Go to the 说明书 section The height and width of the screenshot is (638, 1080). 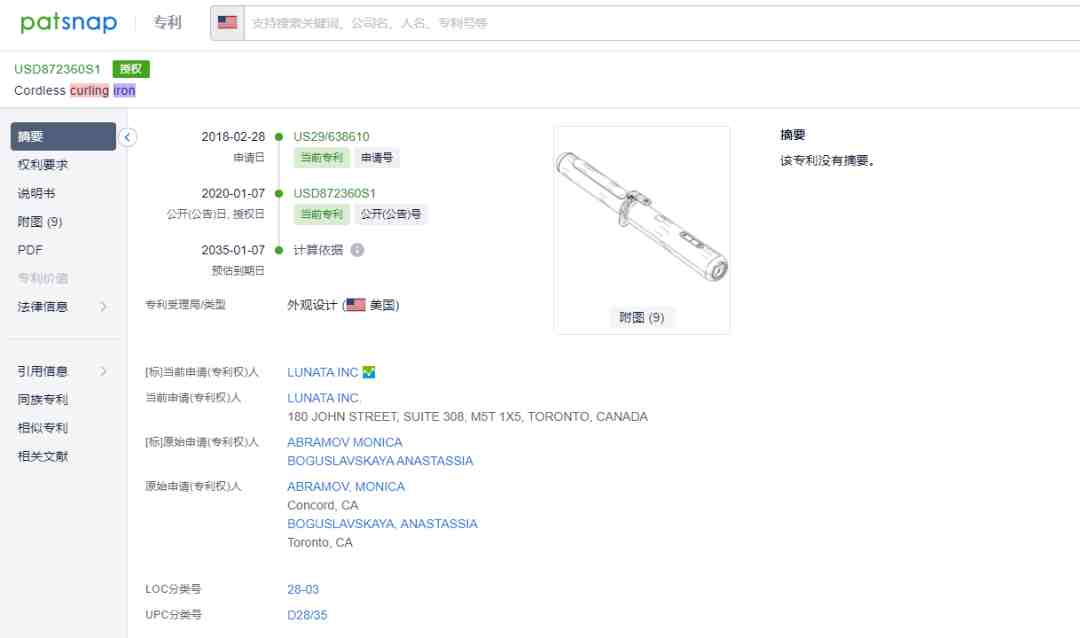pyautogui.click(x=37, y=194)
